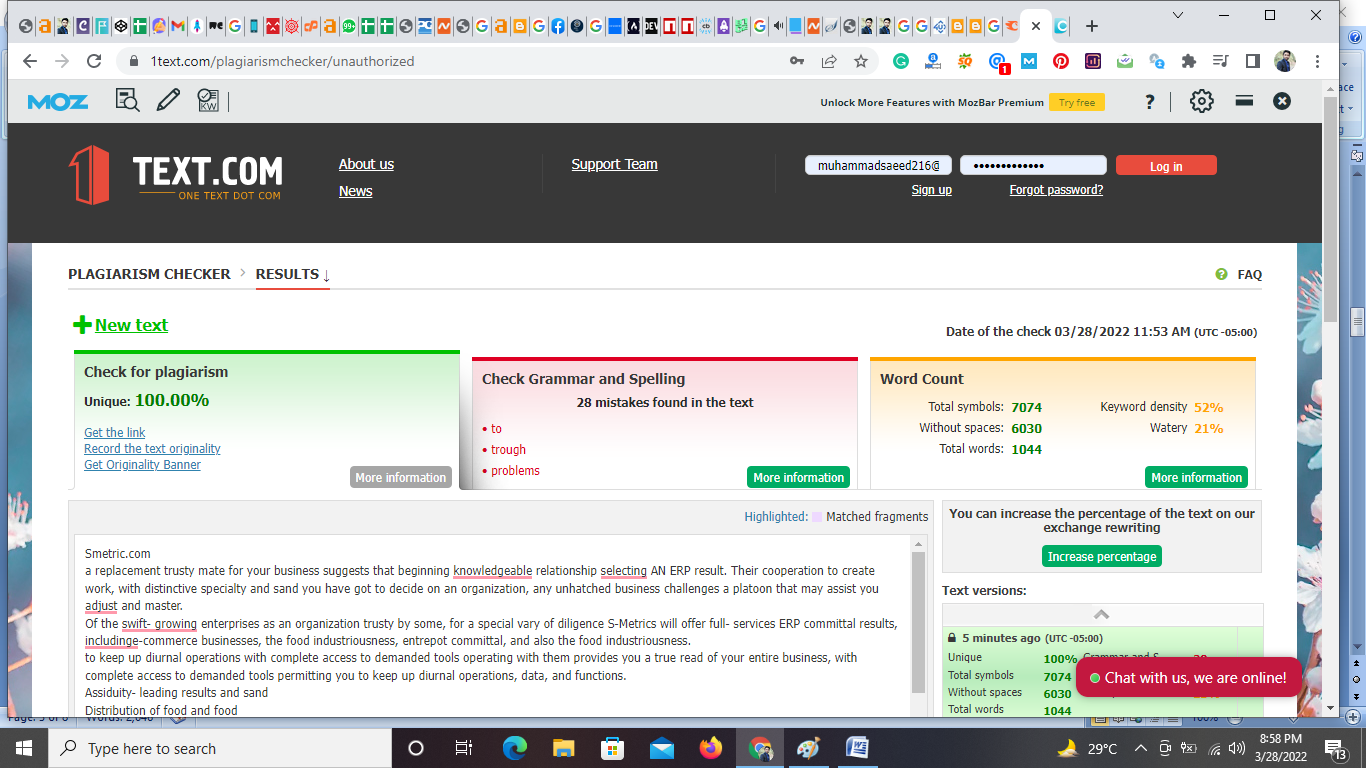Viewport: 1366px width, 768px height.
Task: Open Microsoft Word from taskbar
Action: [x=857, y=748]
